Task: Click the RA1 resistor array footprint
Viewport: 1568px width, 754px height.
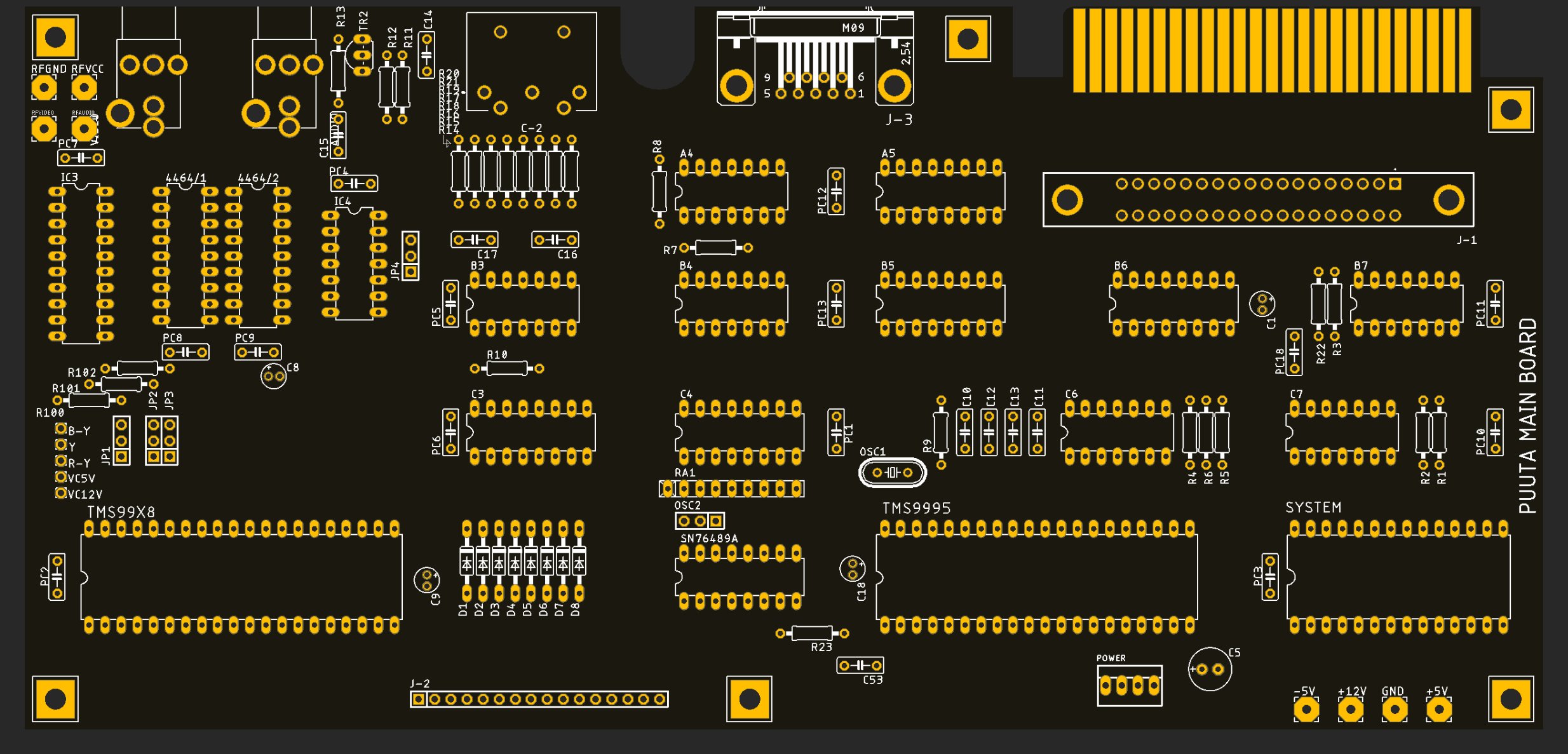Action: coord(731,488)
